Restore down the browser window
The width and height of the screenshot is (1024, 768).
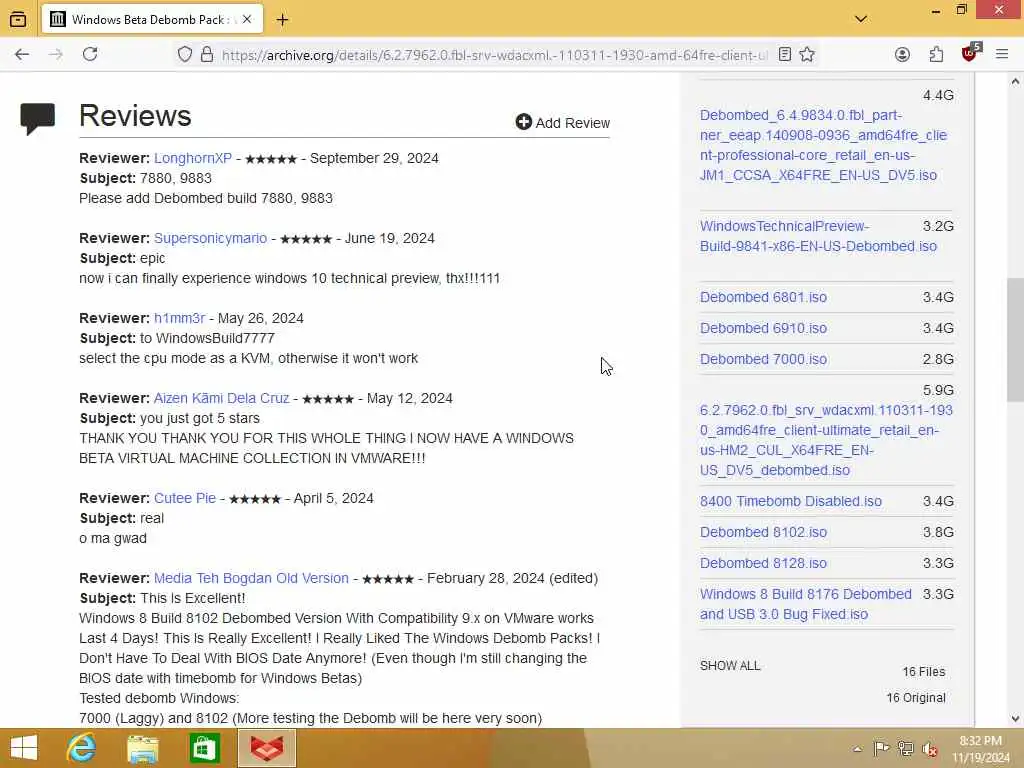coord(961,10)
